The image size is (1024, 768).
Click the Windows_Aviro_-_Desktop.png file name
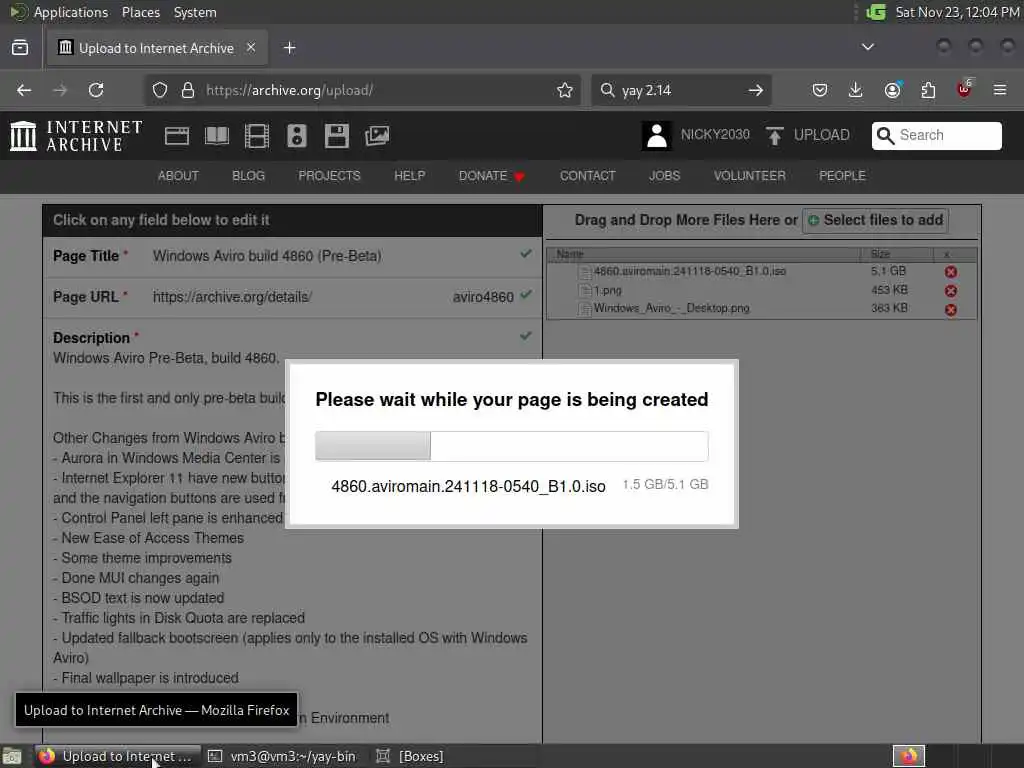tap(671, 308)
